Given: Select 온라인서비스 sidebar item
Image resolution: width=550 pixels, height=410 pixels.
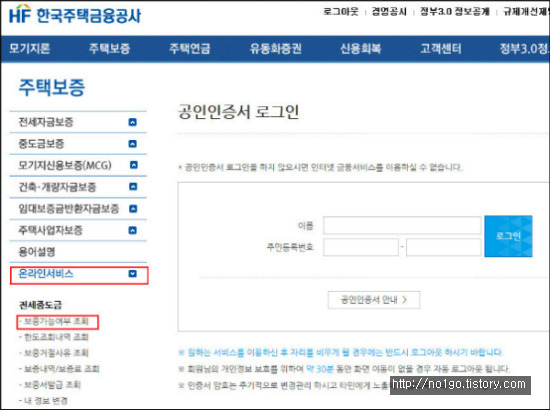Looking at the screenshot, I should (x=46, y=274).
